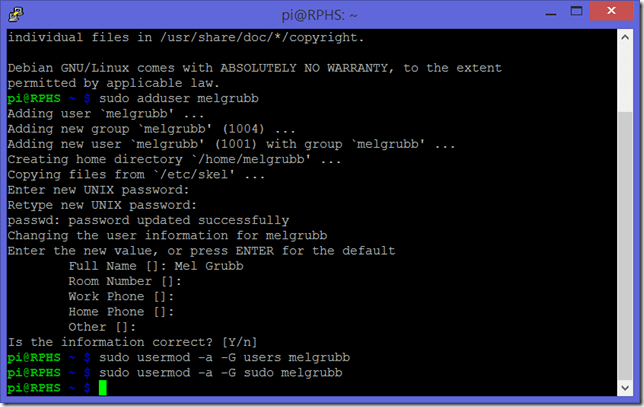Click the "Home Phone []:" prompt line
The height and width of the screenshot is (407, 644).
coord(121,311)
